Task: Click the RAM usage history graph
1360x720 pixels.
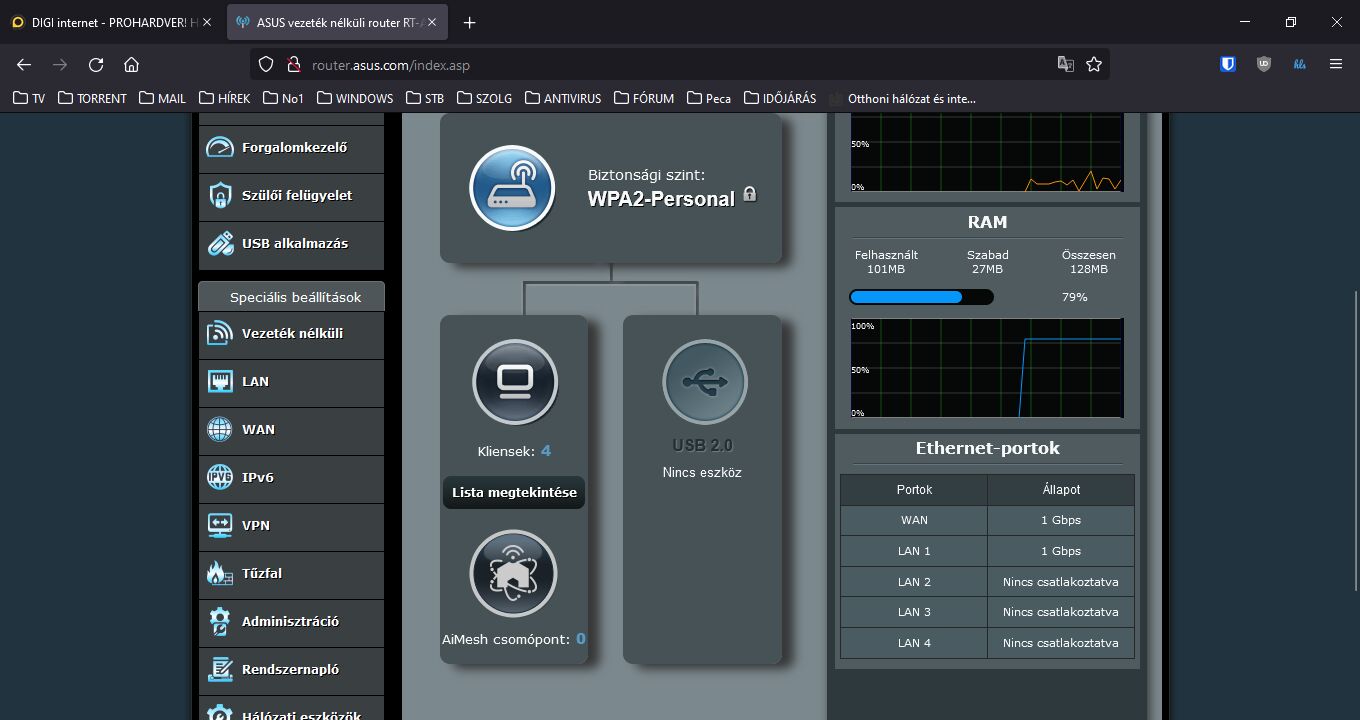Action: coord(987,368)
